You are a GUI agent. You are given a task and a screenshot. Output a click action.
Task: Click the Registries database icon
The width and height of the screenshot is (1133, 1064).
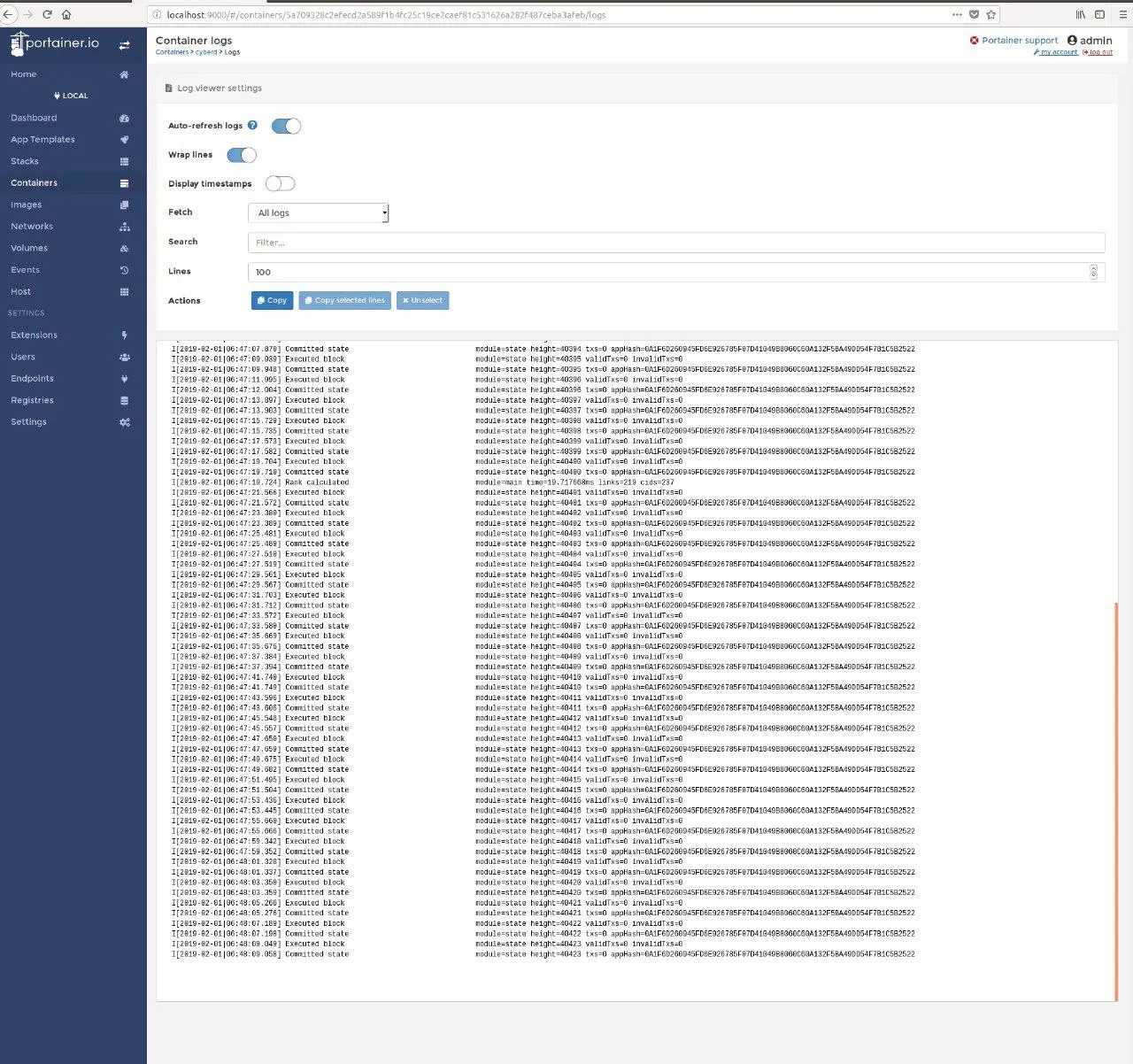[x=124, y=400]
